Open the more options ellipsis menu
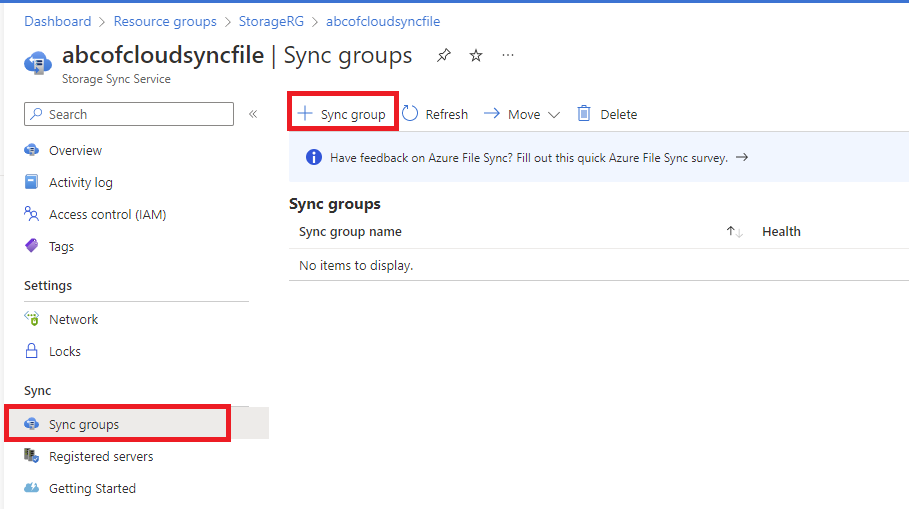 tap(508, 56)
